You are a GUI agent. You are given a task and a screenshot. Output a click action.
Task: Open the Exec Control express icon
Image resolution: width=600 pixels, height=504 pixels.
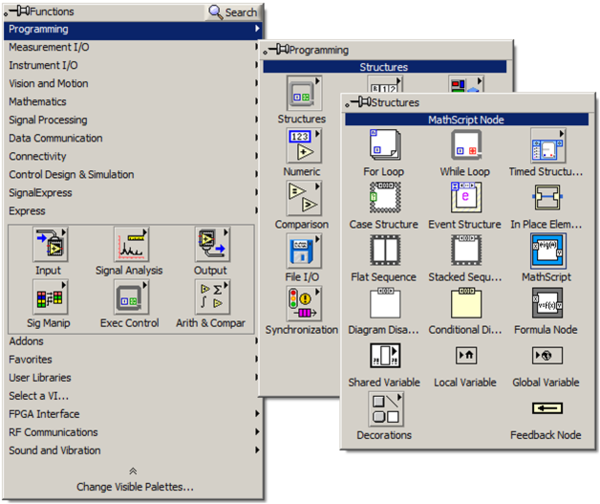coord(131,297)
